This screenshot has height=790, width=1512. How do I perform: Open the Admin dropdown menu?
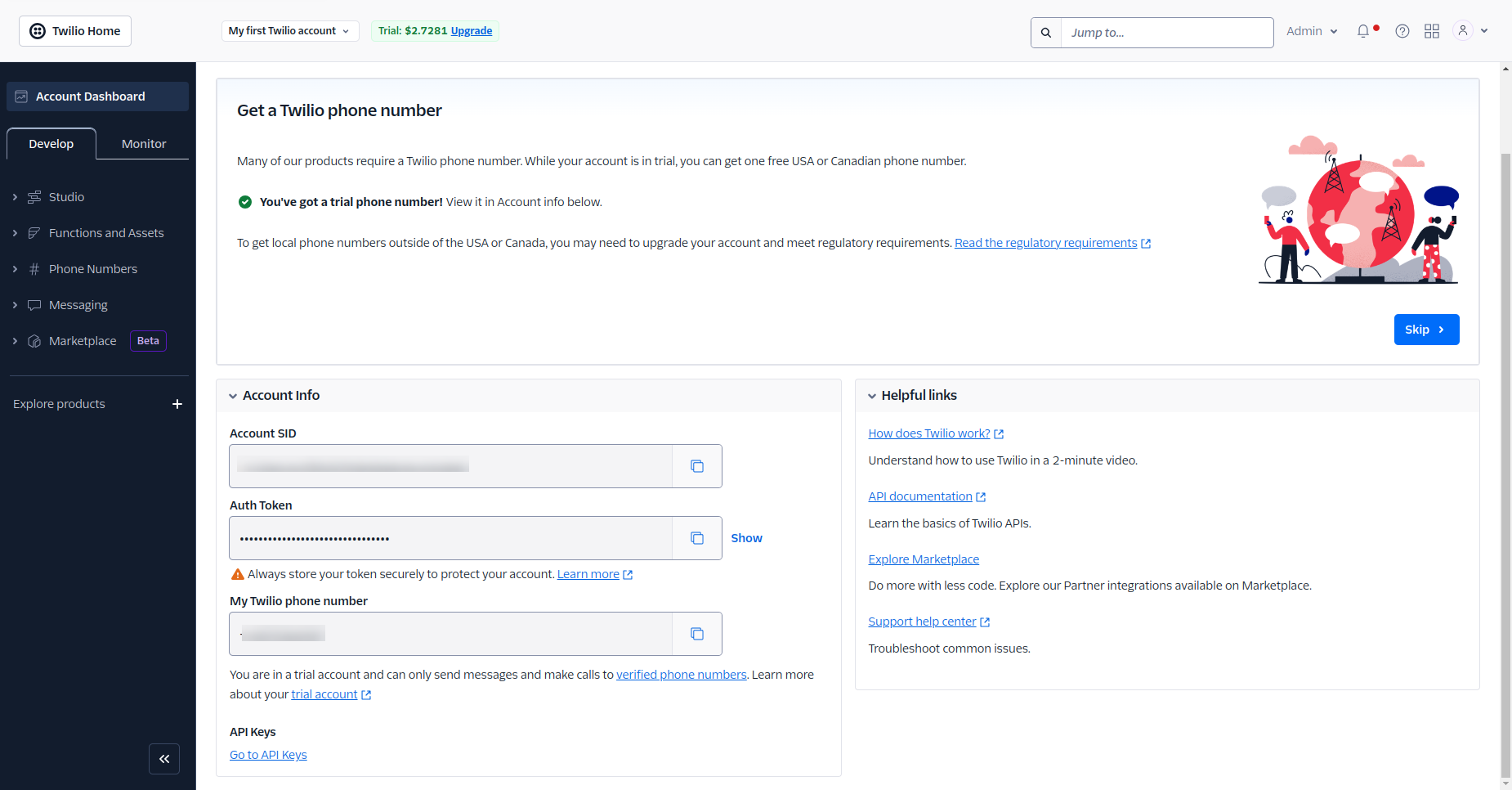point(1311,31)
